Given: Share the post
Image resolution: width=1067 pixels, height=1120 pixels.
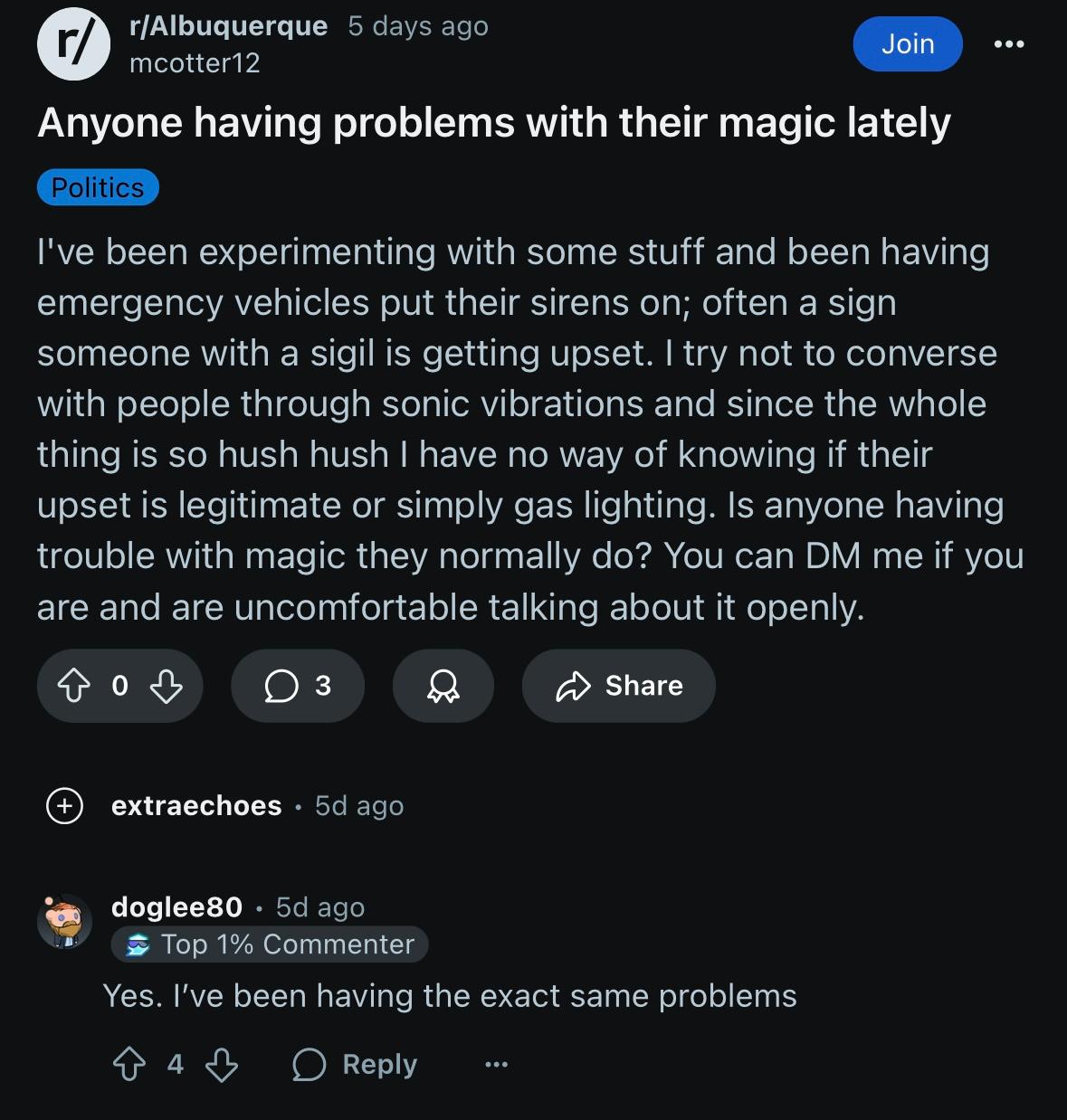Looking at the screenshot, I should click(x=619, y=686).
